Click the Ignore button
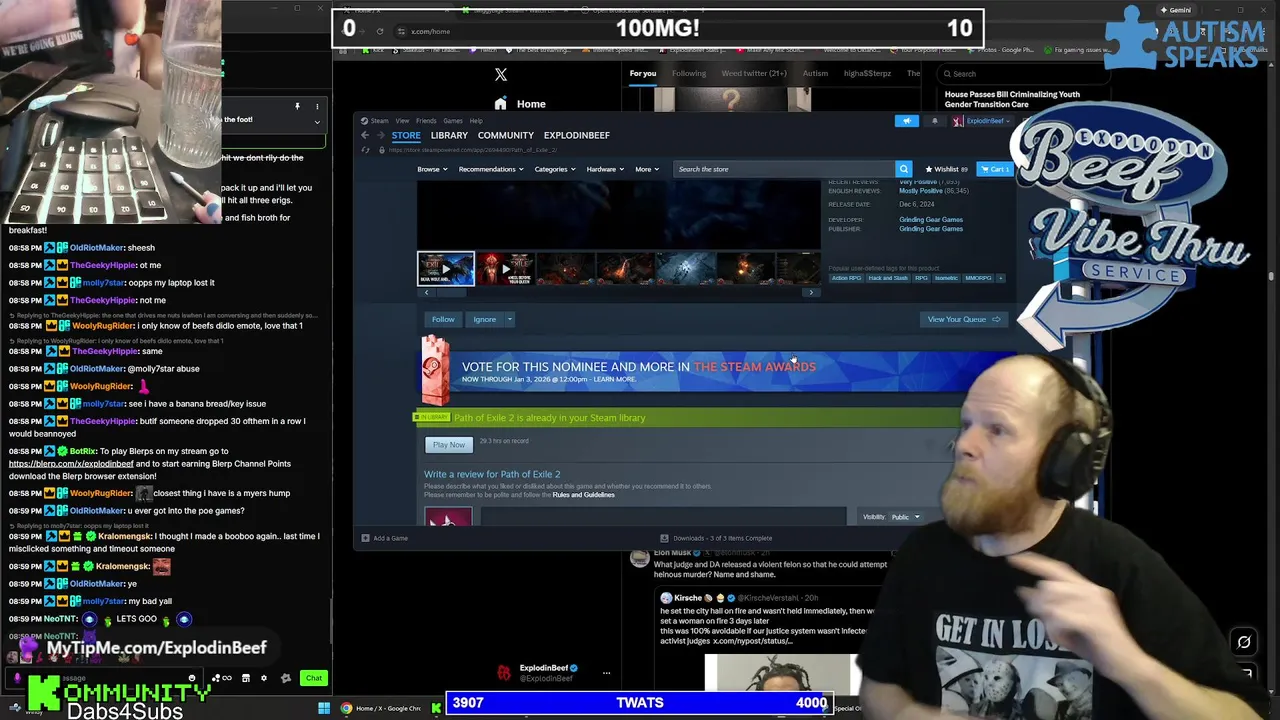This screenshot has width=1280, height=720. [x=485, y=319]
